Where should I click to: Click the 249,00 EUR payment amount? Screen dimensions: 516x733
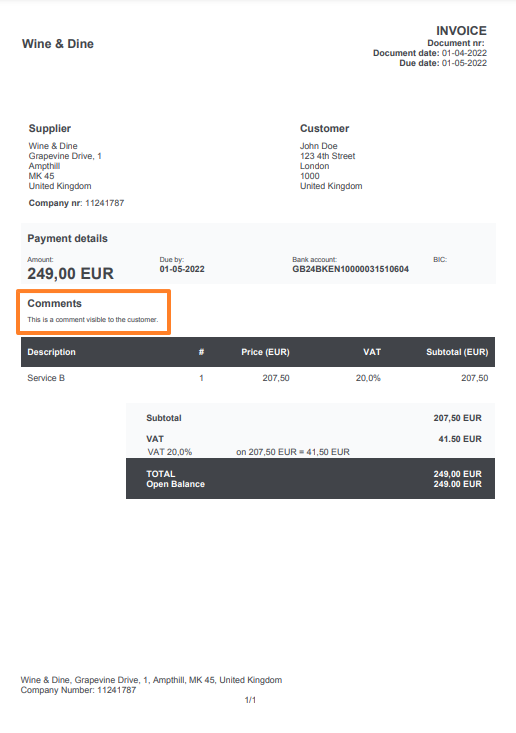click(70, 273)
